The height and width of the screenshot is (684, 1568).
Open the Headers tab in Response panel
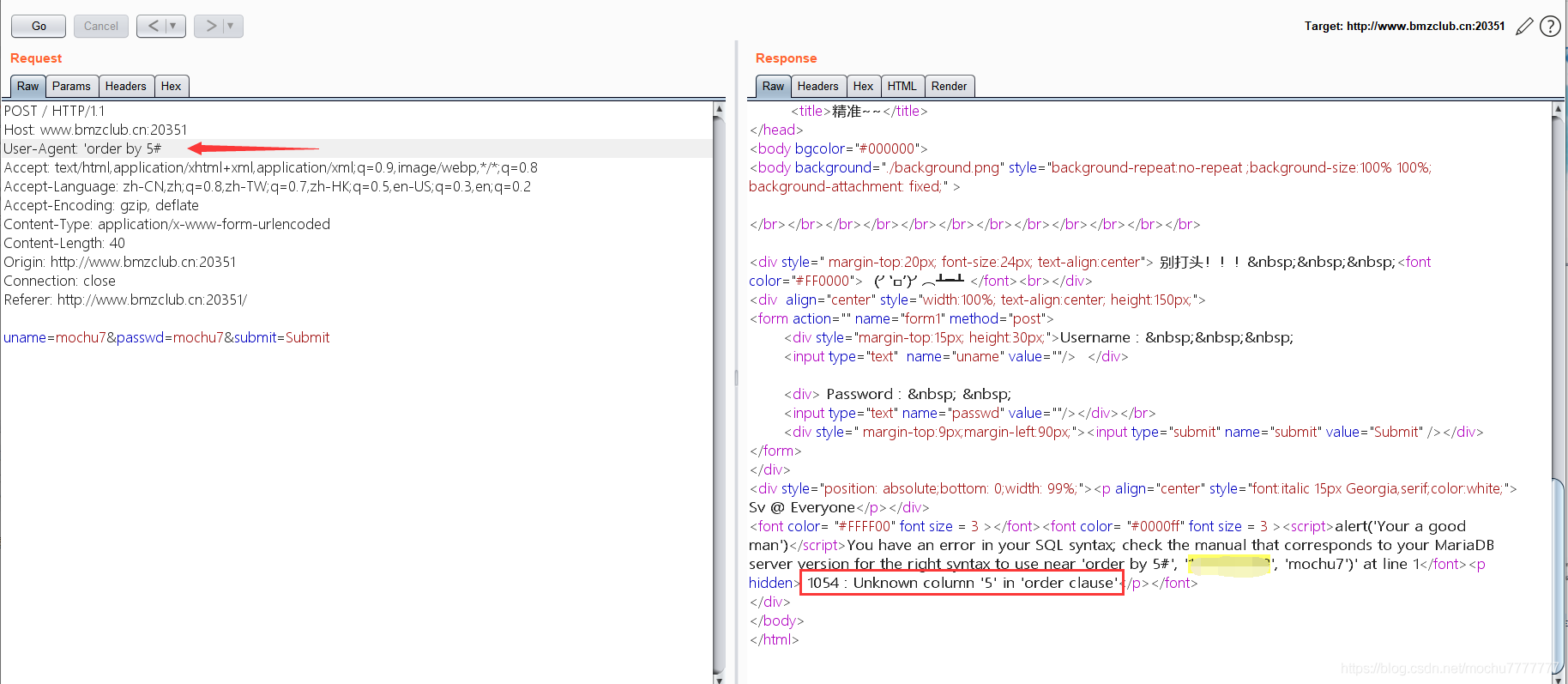[818, 87]
